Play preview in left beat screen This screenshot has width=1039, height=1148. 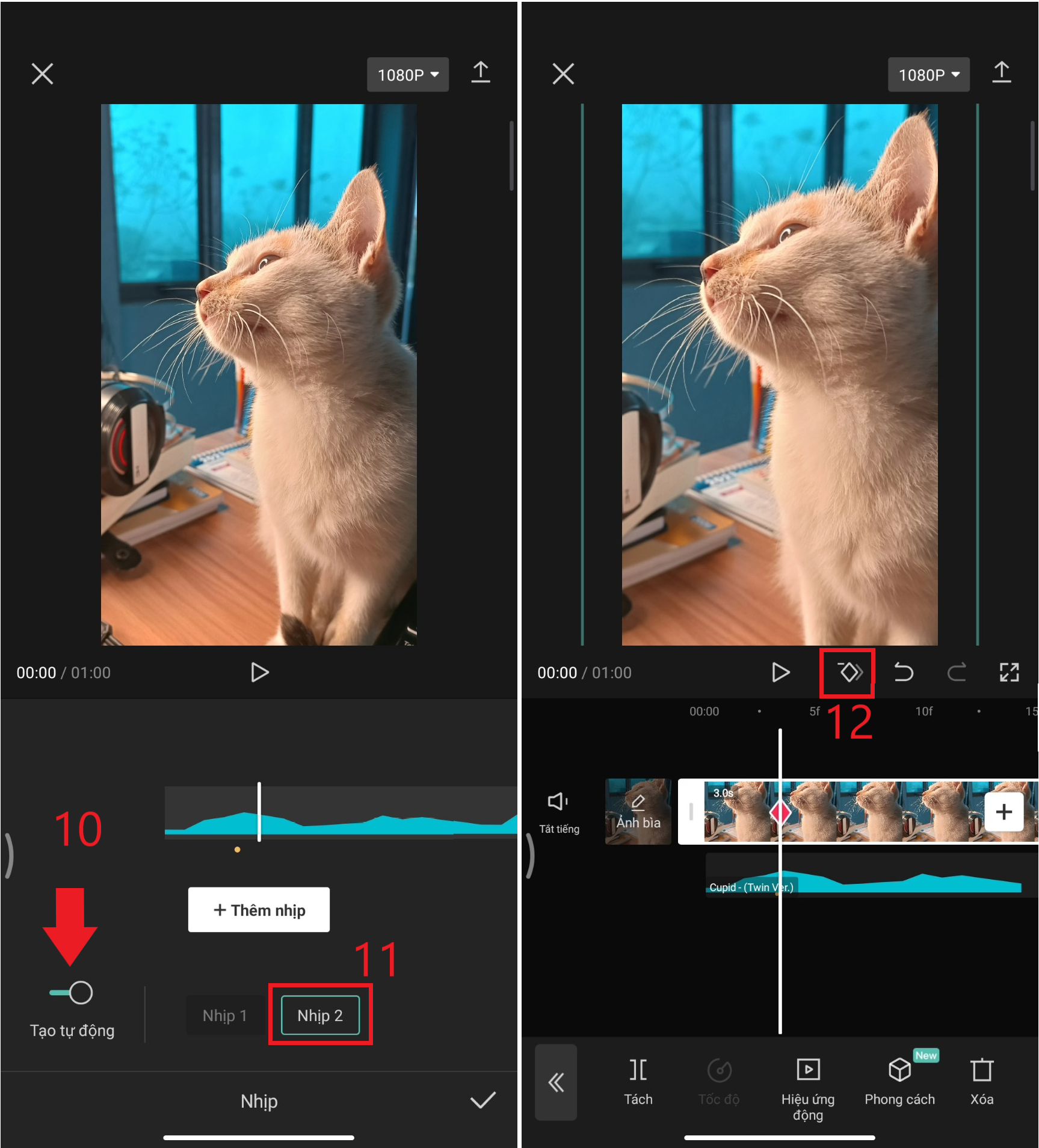pyautogui.click(x=259, y=672)
